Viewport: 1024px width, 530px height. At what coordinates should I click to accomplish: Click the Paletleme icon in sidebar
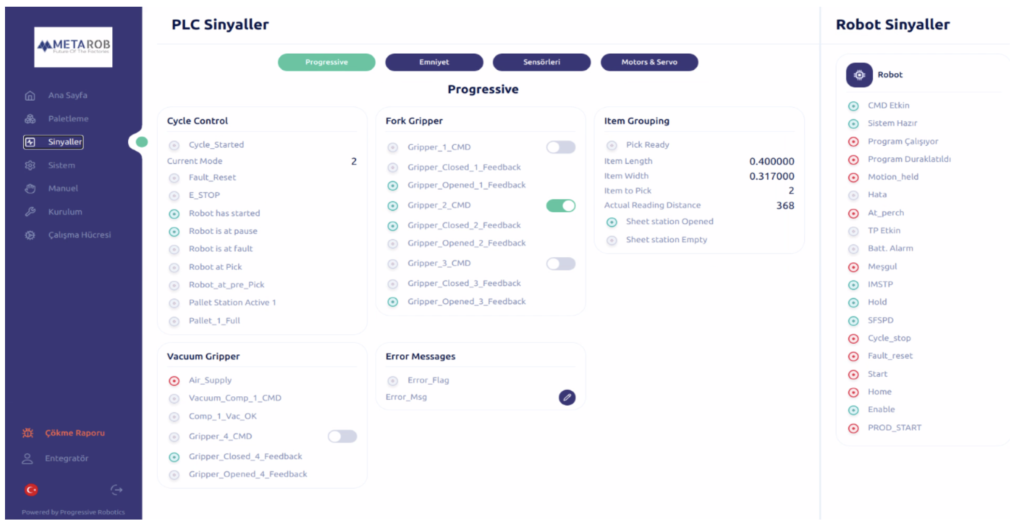click(x=29, y=119)
